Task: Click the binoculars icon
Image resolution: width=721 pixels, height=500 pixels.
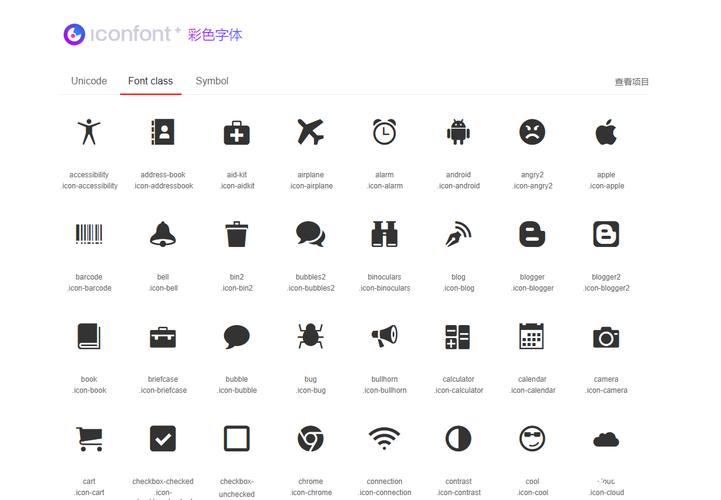Action: click(384, 234)
